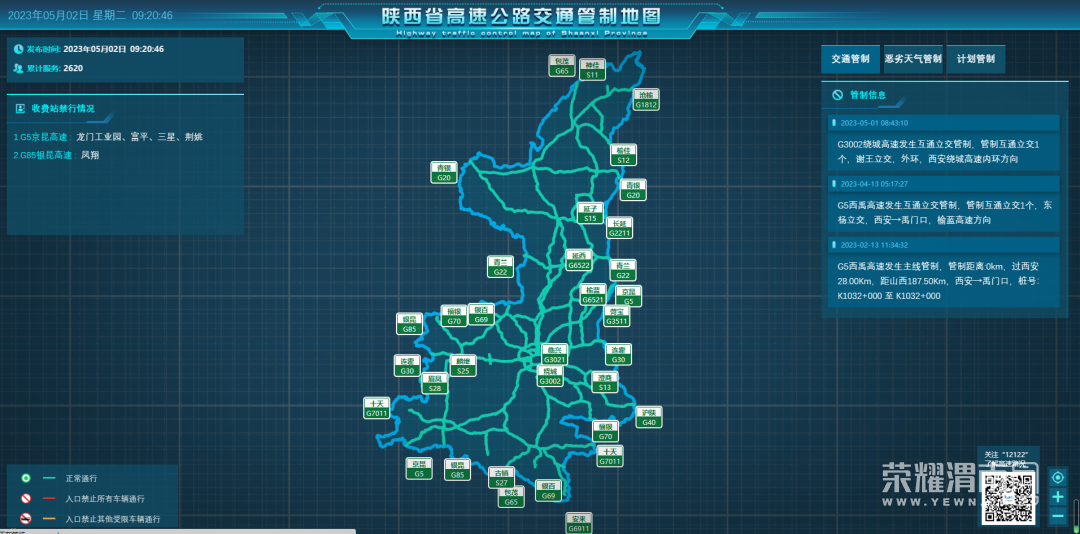Select the 十天 G7011 shield on western edge
Screen dimensions: 1080x534
tap(377, 408)
